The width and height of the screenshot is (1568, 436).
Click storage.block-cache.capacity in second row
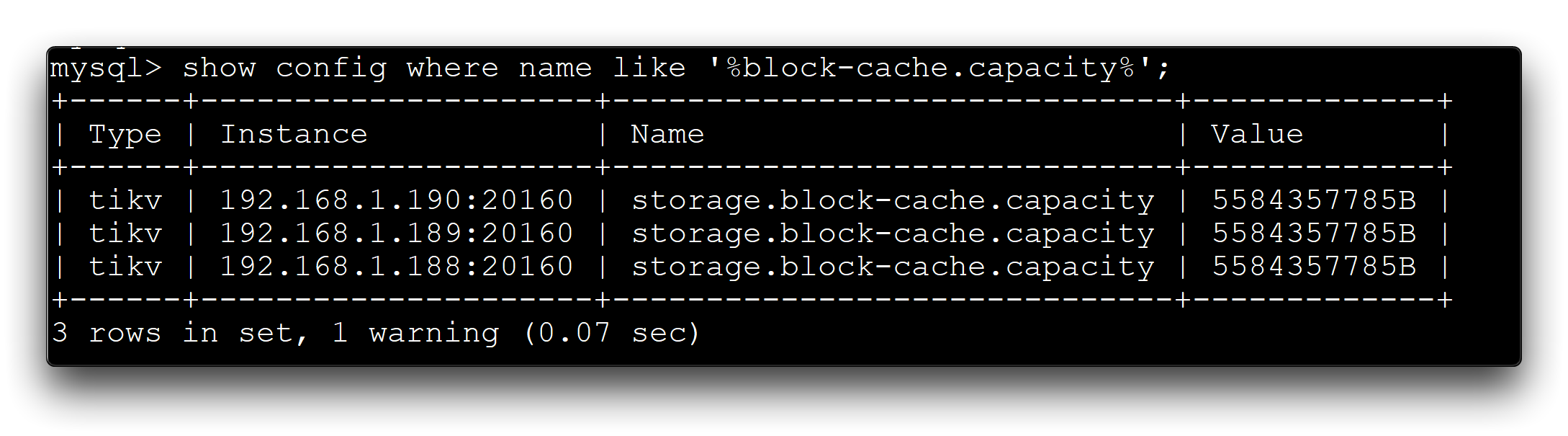[x=893, y=233]
